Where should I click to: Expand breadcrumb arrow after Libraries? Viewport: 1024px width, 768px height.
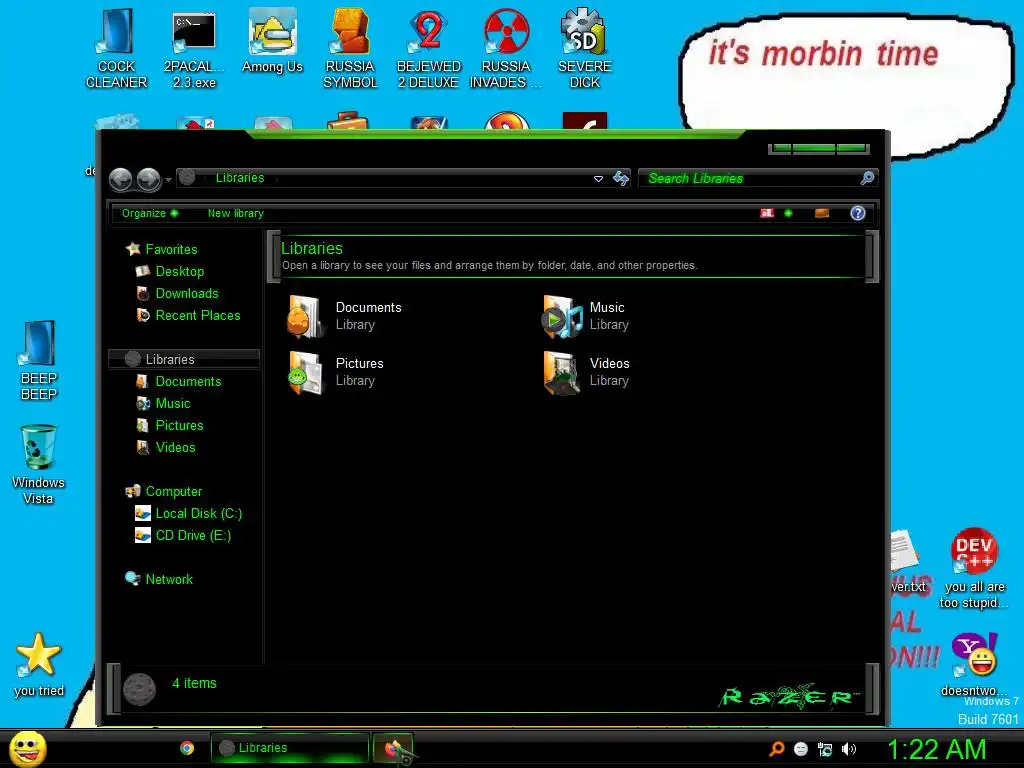pyautogui.click(x=277, y=178)
